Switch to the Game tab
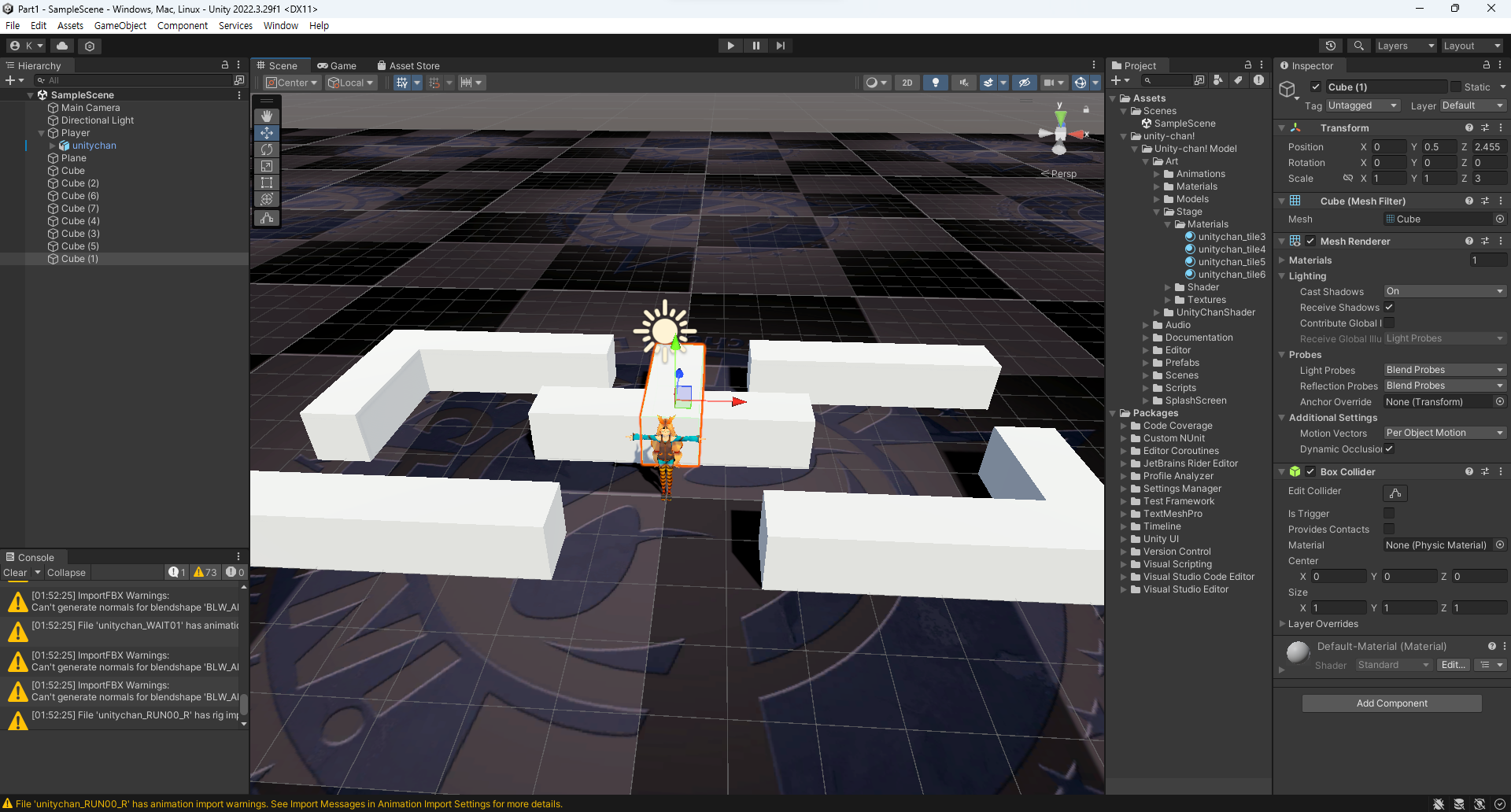The image size is (1511, 812). pyautogui.click(x=337, y=65)
